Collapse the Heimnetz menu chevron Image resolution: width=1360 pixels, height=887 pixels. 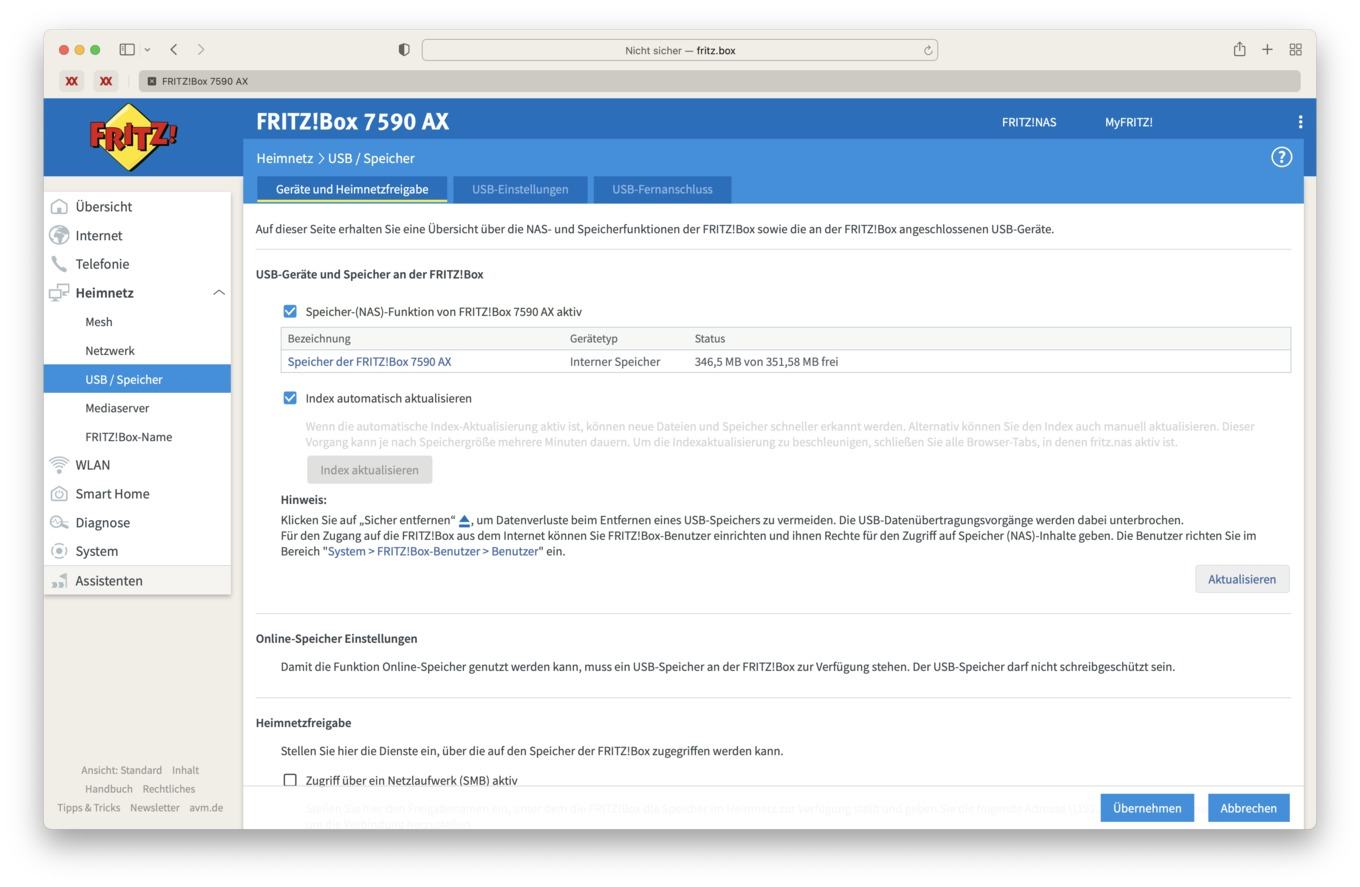point(218,293)
